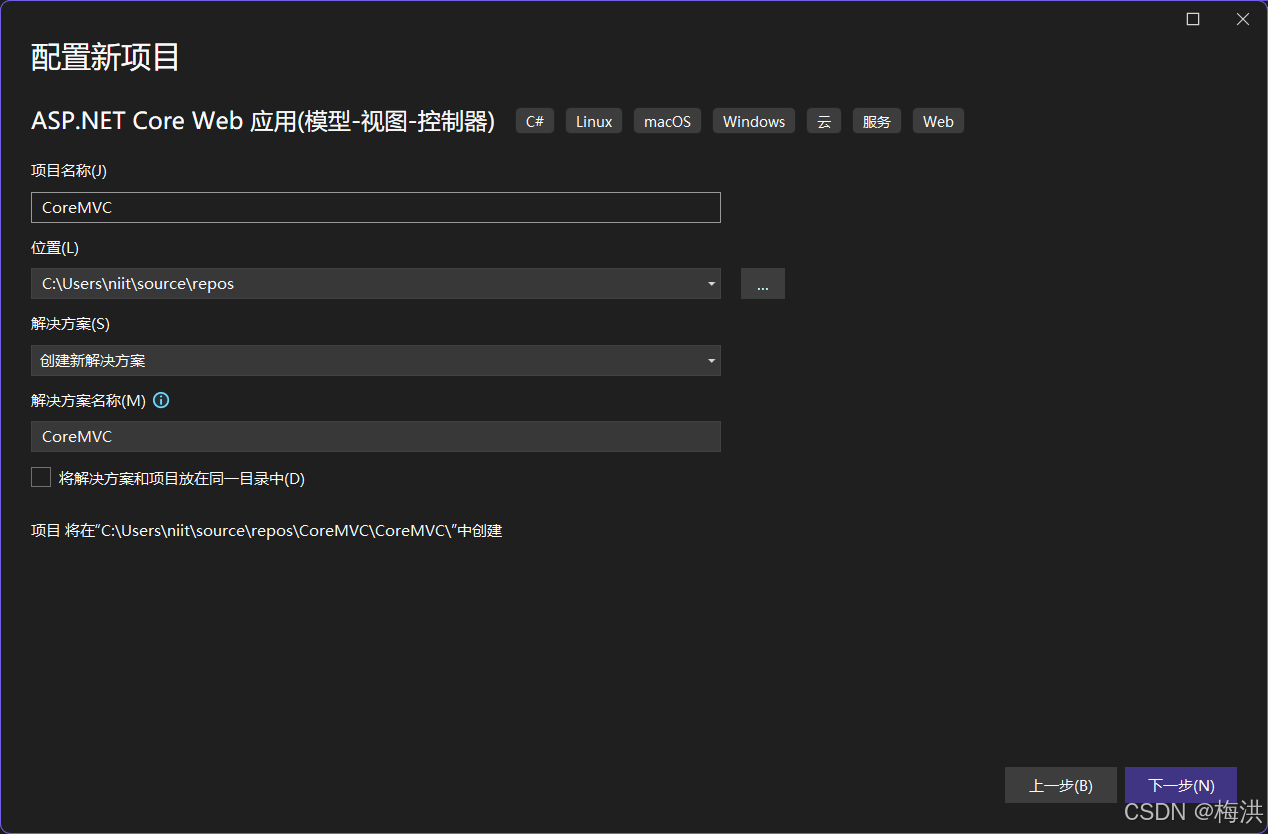Click the 位置(L) label

55,248
